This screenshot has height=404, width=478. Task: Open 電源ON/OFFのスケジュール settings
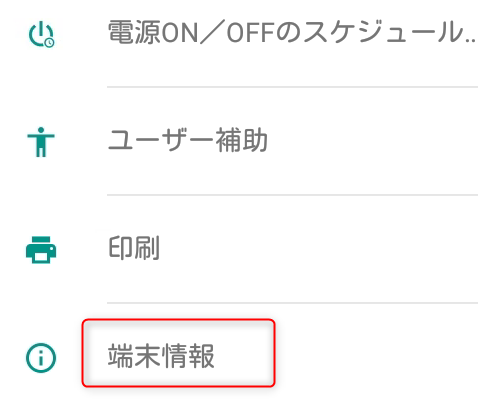tap(292, 33)
